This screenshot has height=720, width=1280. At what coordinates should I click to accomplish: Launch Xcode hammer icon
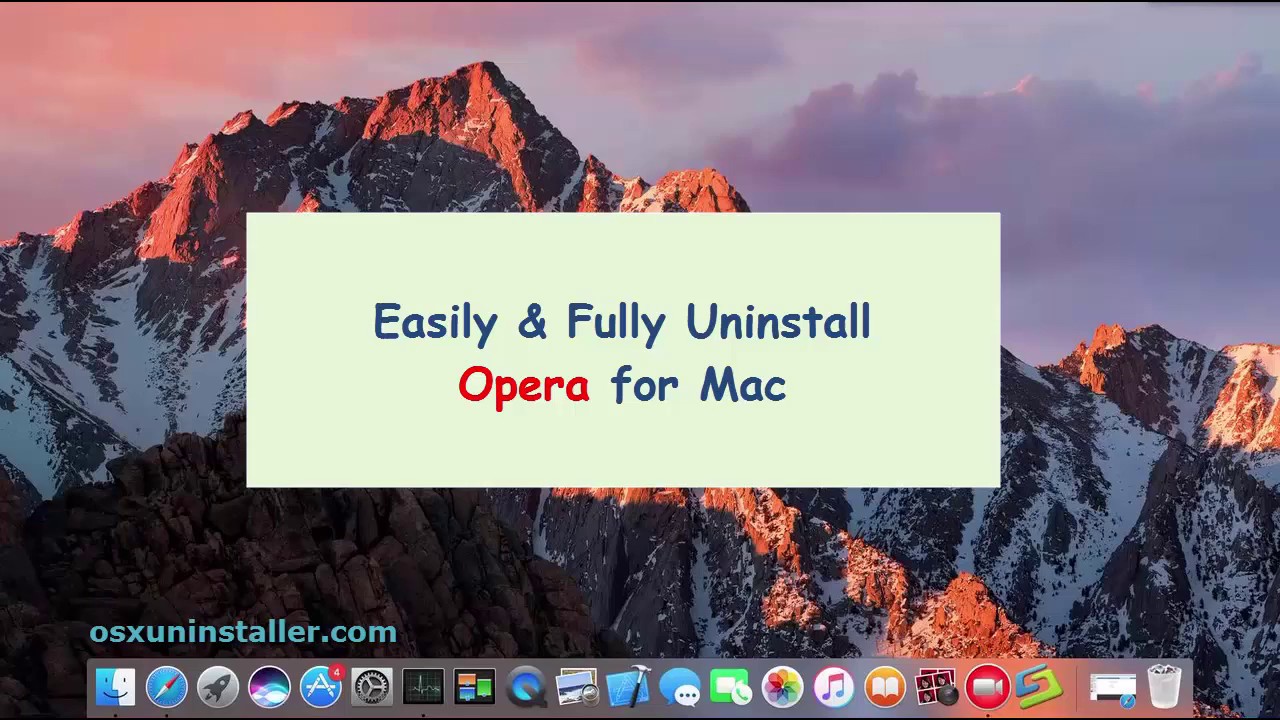pyautogui.click(x=628, y=687)
